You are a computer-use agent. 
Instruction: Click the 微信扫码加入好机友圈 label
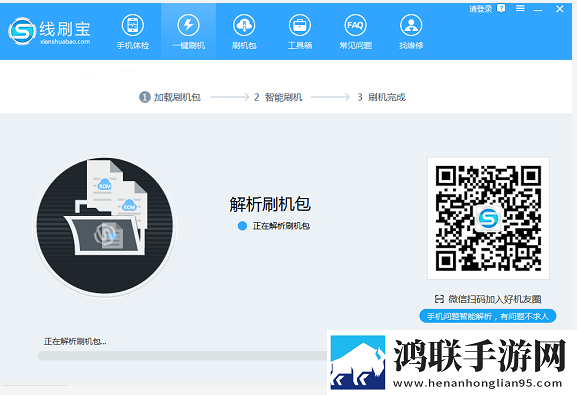pos(488,299)
